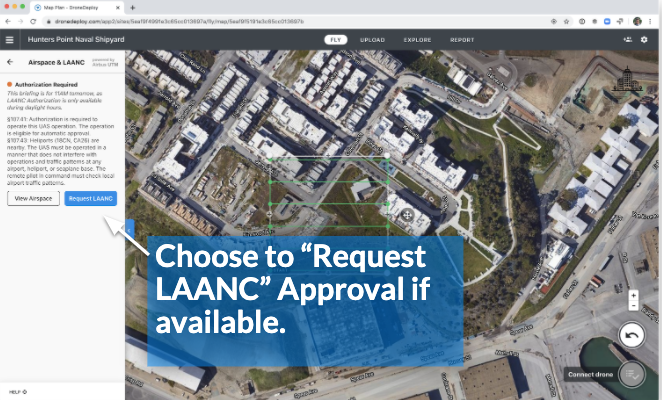Switch to the FLY tab
The height and width of the screenshot is (400, 662).
tap(336, 40)
